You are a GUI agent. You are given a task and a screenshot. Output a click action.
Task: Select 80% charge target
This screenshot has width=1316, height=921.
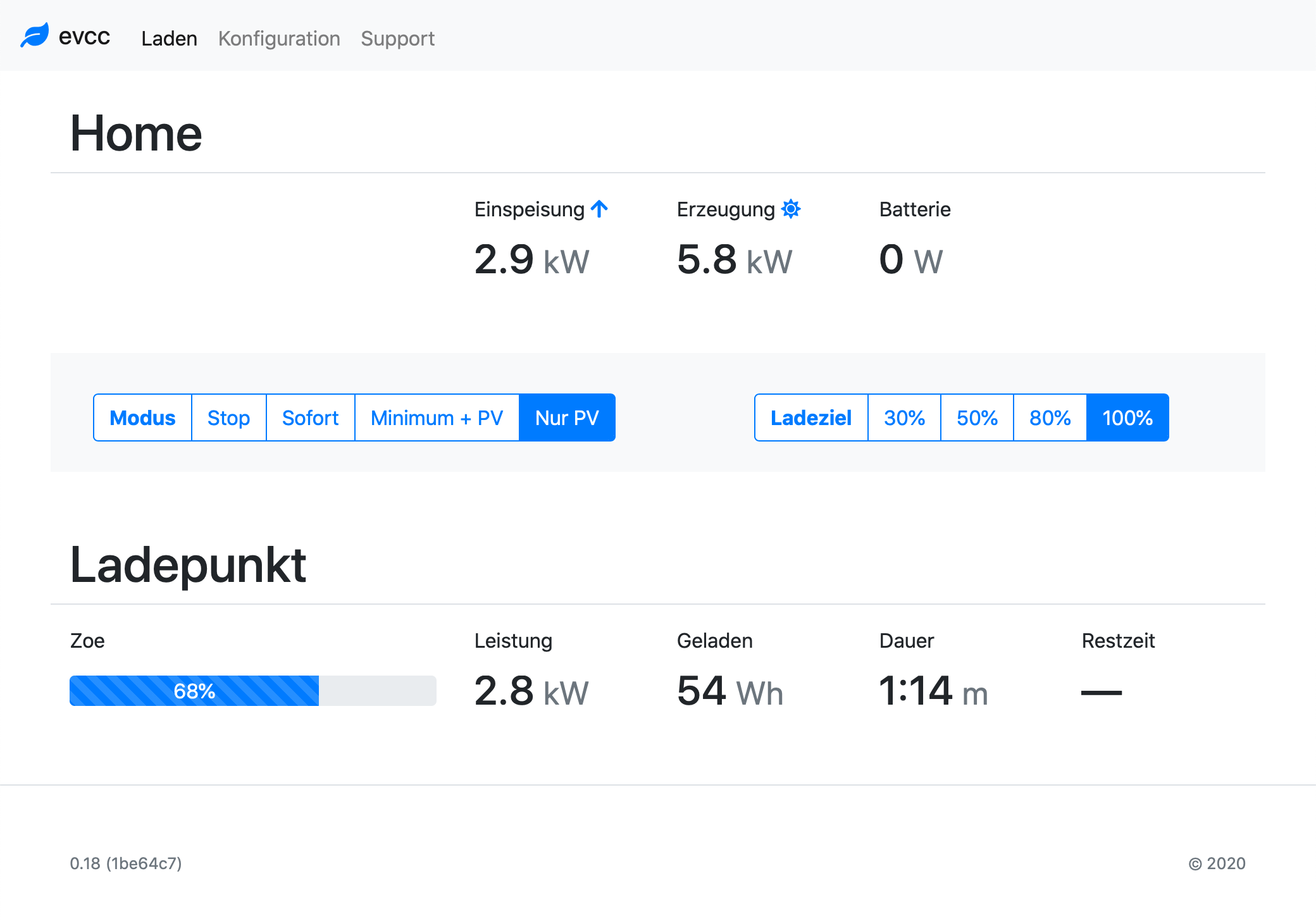click(1050, 418)
